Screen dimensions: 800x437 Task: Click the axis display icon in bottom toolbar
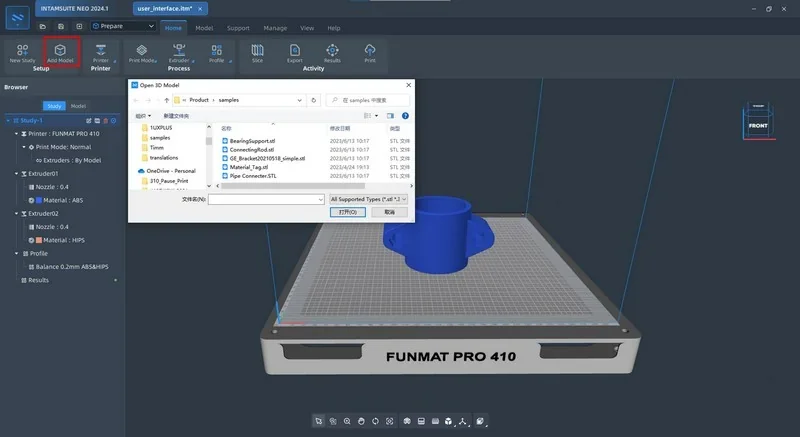coord(462,421)
